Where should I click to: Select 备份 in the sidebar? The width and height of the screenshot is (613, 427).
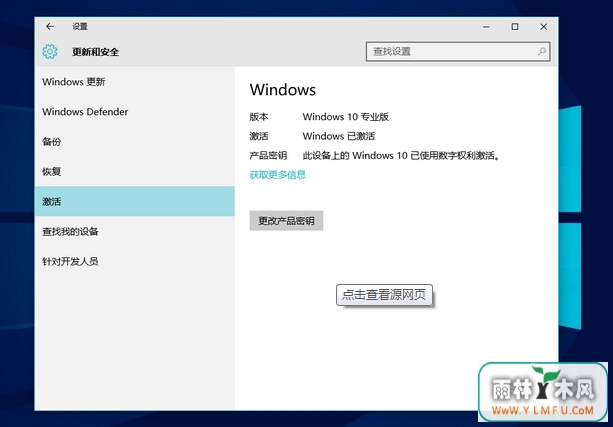pos(134,142)
